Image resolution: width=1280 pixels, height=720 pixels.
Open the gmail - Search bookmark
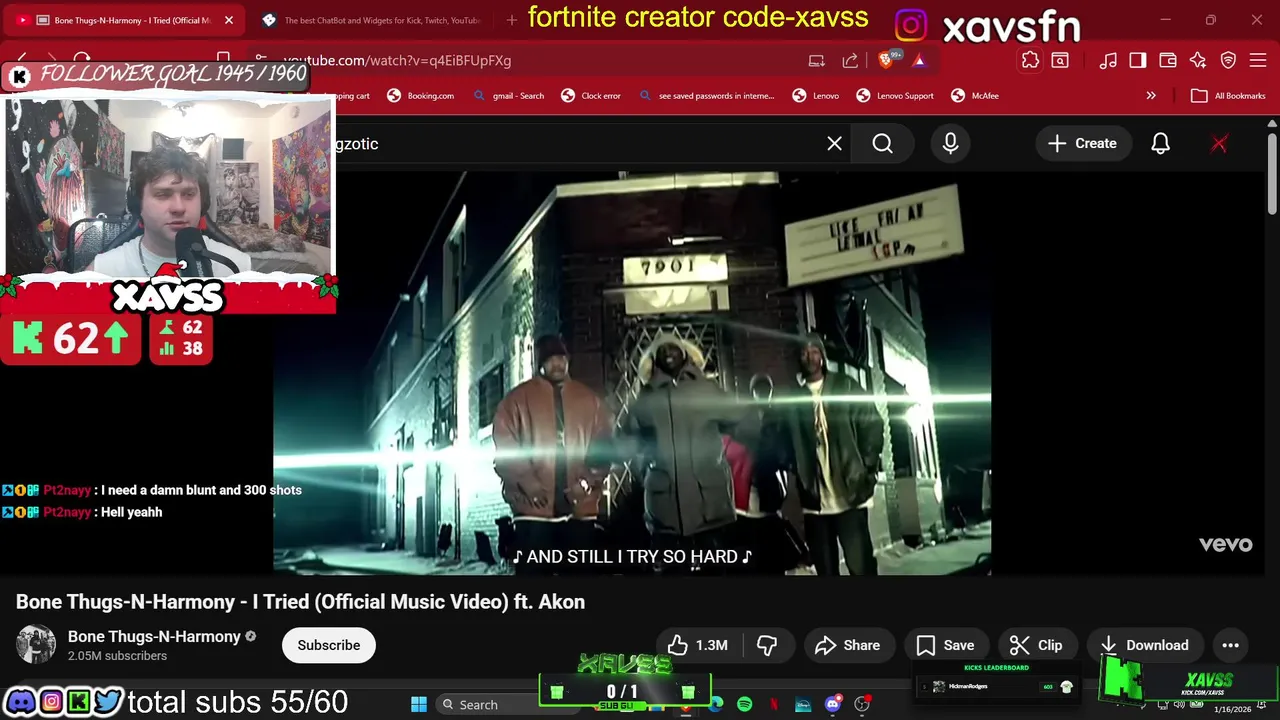tap(509, 96)
